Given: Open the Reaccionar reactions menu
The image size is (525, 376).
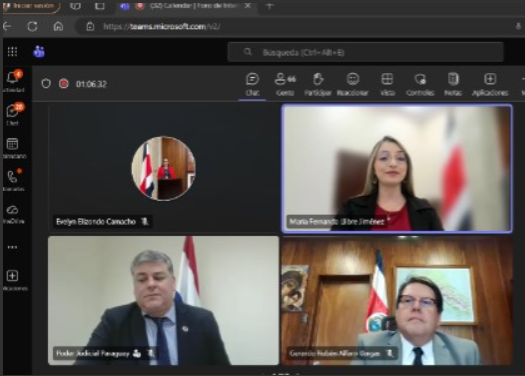Looking at the screenshot, I should [x=353, y=84].
